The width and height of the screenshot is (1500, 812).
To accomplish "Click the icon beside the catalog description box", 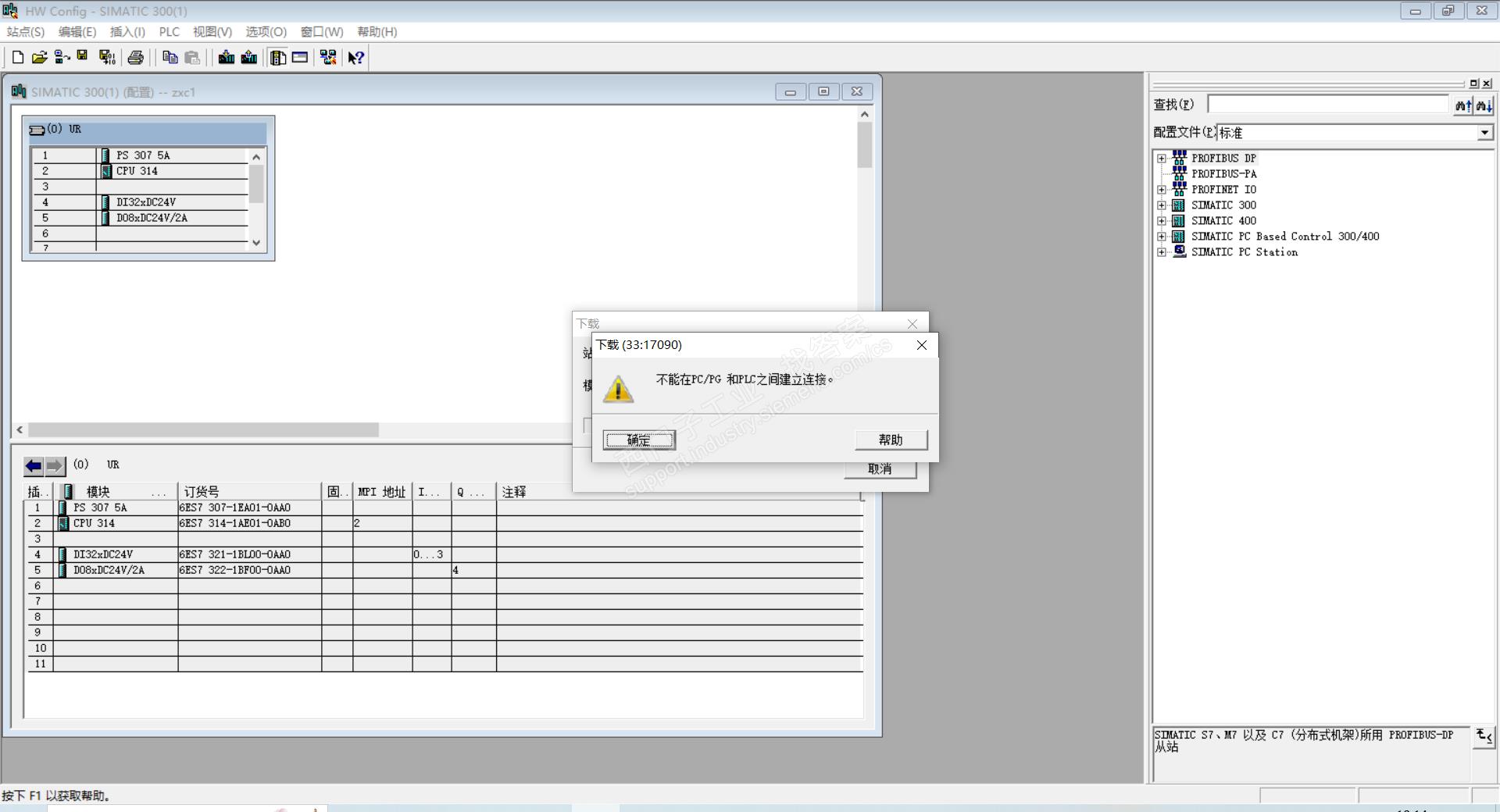I will pyautogui.click(x=1484, y=736).
